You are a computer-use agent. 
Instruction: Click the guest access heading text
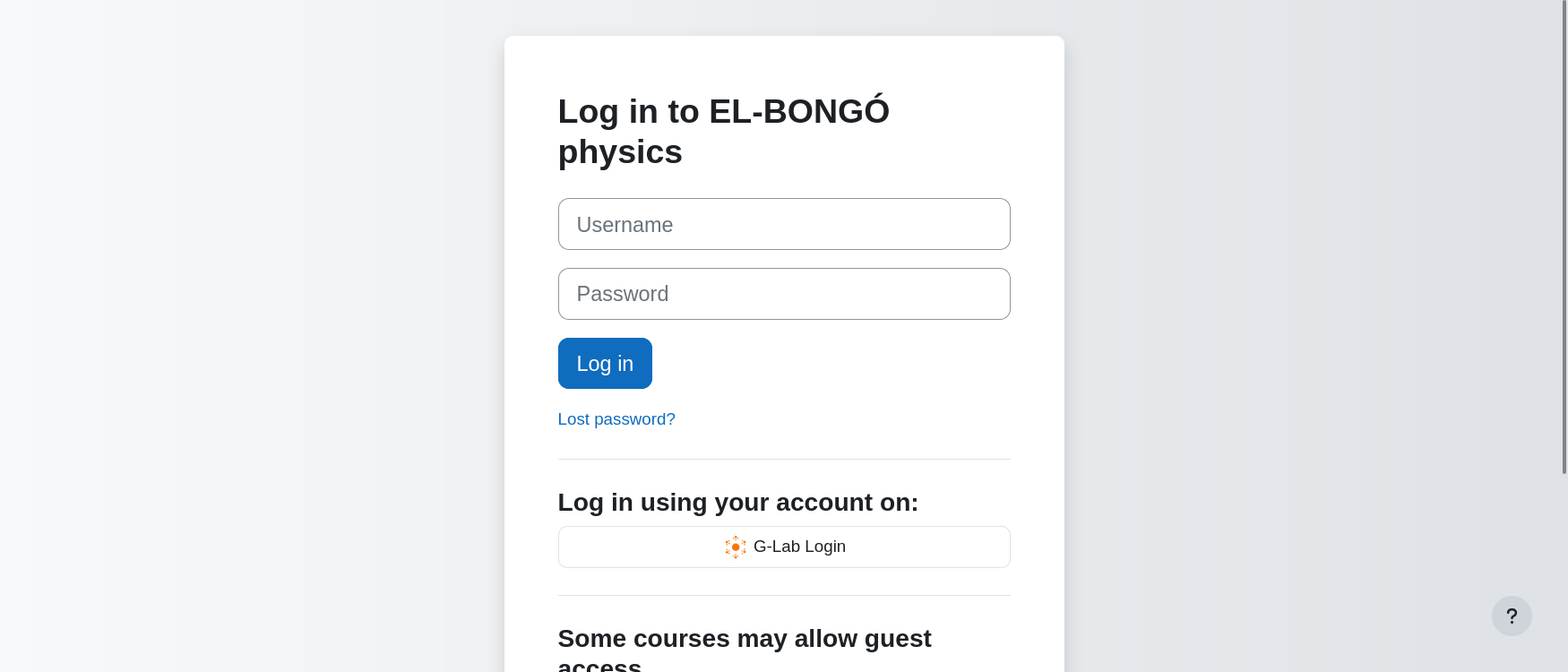pos(745,641)
